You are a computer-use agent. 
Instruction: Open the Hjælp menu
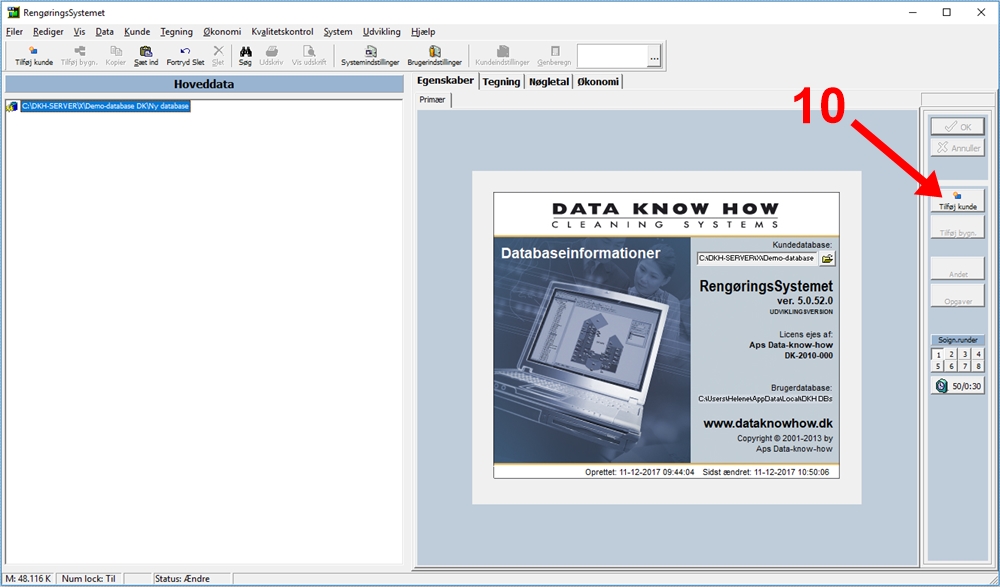423,31
